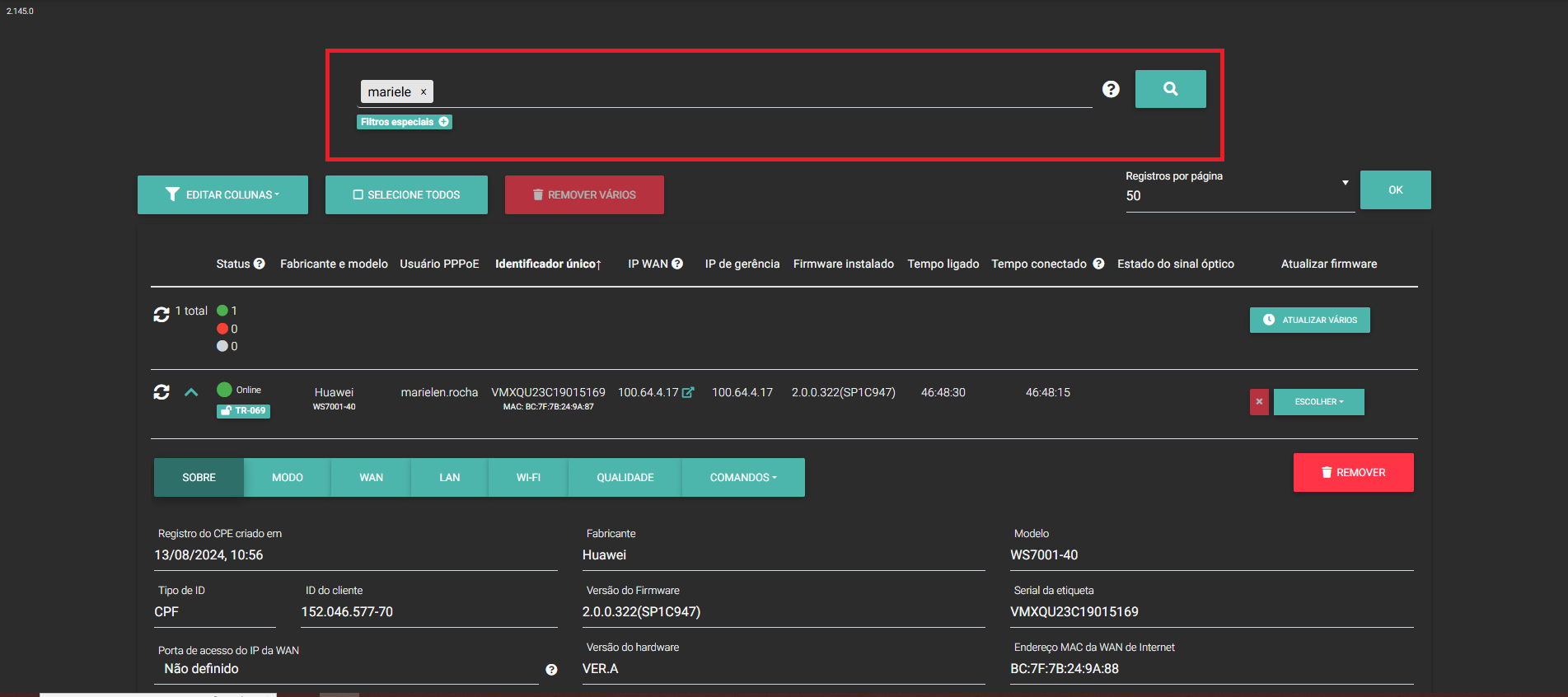Screen dimensions: 1568x697
Task: Click the red X button beside Escolher
Action: [x=1258, y=402]
